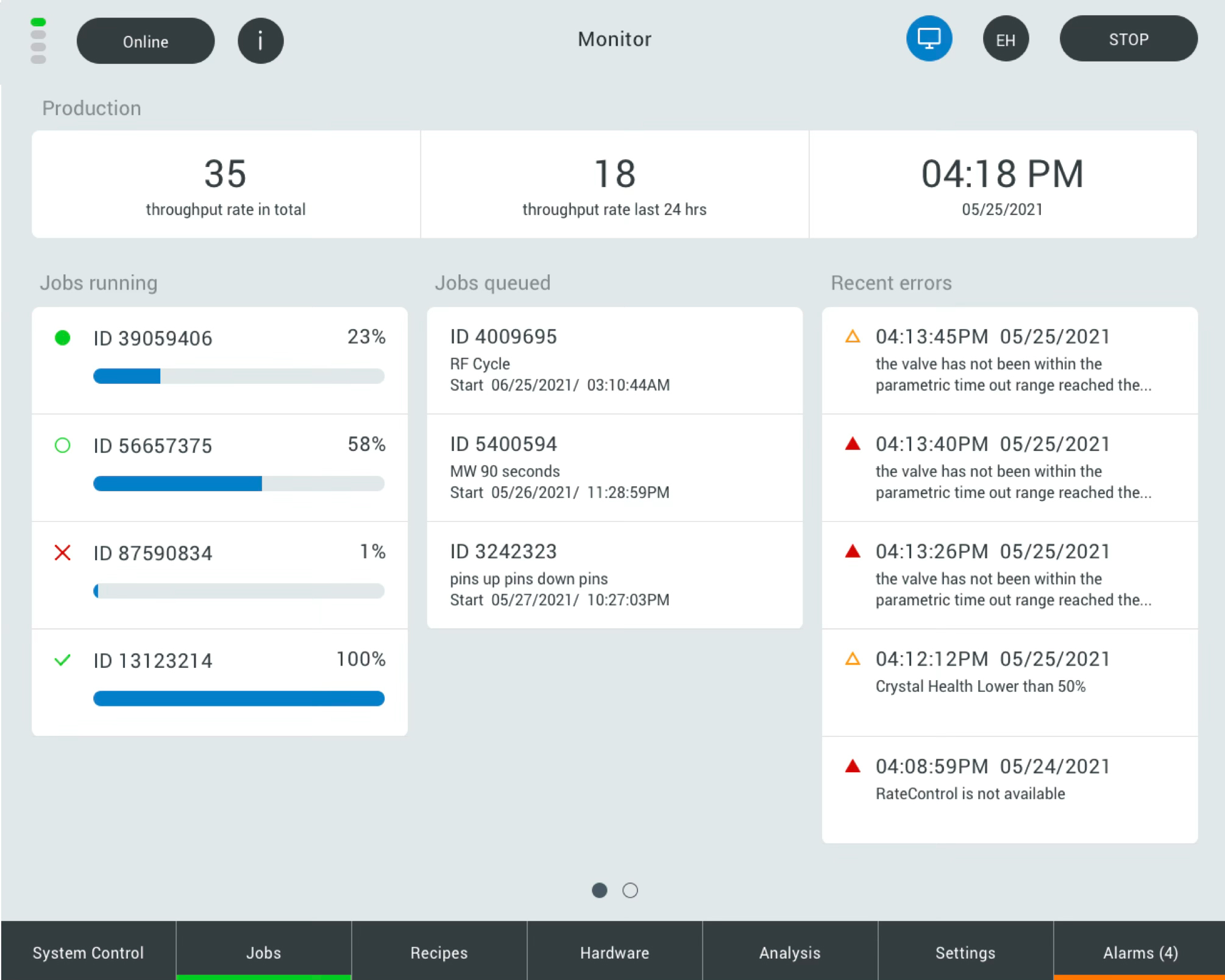Image resolution: width=1225 pixels, height=980 pixels.
Task: Open queued job ID 3242323 pins up
Action: pos(614,575)
